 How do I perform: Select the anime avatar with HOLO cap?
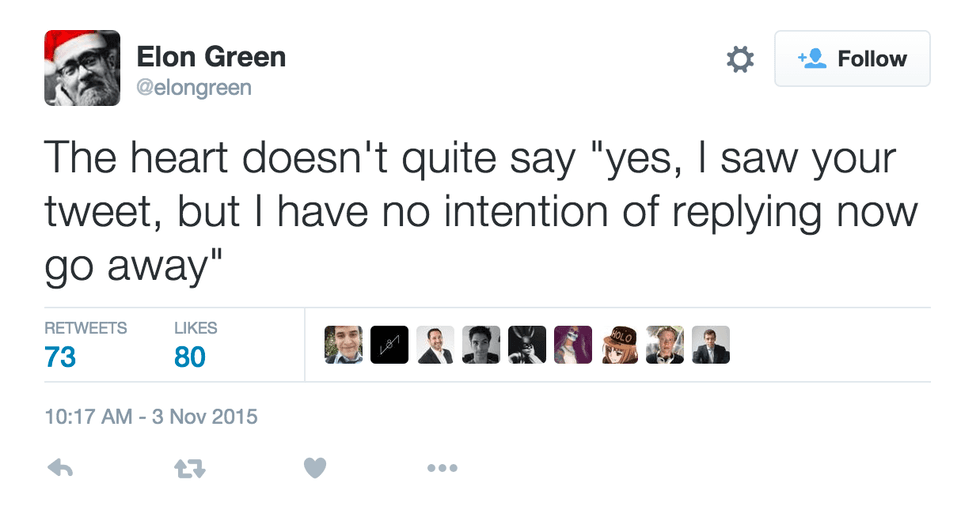click(x=620, y=345)
